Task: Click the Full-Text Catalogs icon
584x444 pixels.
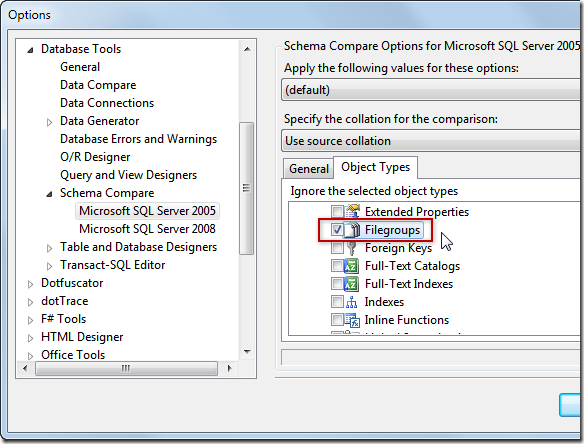Action: coord(351,266)
